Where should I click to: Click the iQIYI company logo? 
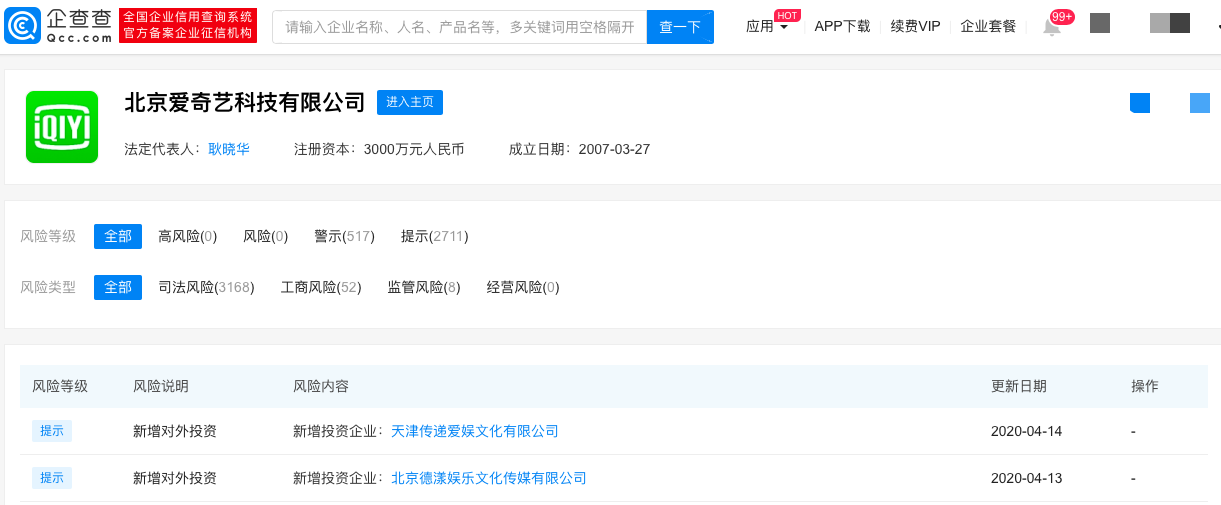click(x=62, y=127)
